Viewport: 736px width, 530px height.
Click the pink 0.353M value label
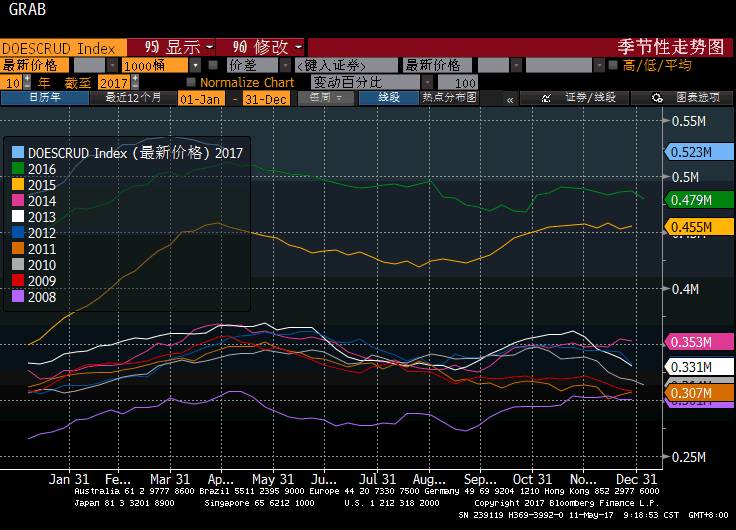(688, 342)
